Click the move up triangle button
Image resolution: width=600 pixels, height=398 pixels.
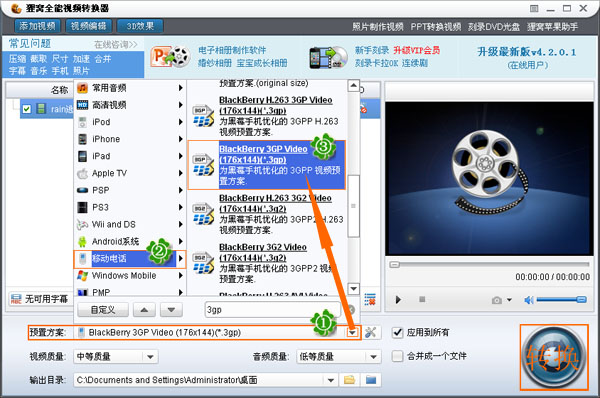point(144,310)
